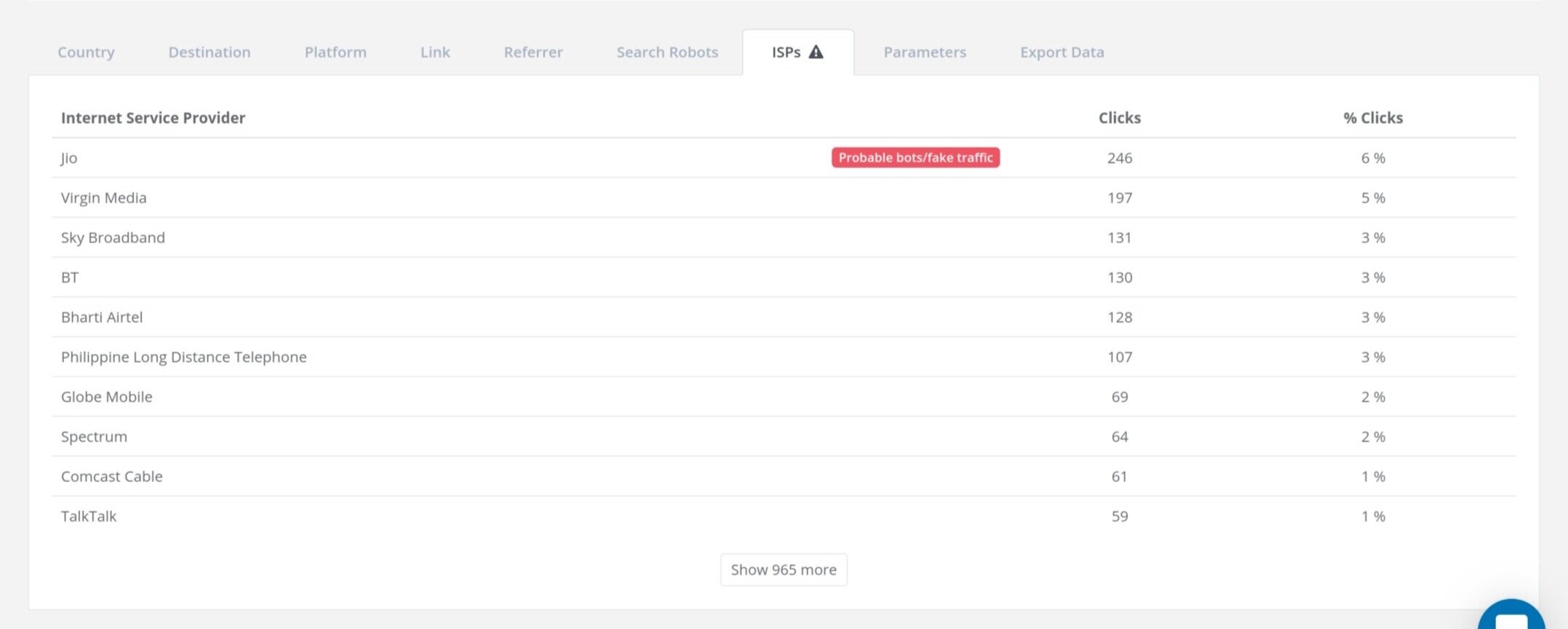The height and width of the screenshot is (629, 1568).
Task: Select the Comcast Cable row name
Action: pyautogui.click(x=111, y=477)
